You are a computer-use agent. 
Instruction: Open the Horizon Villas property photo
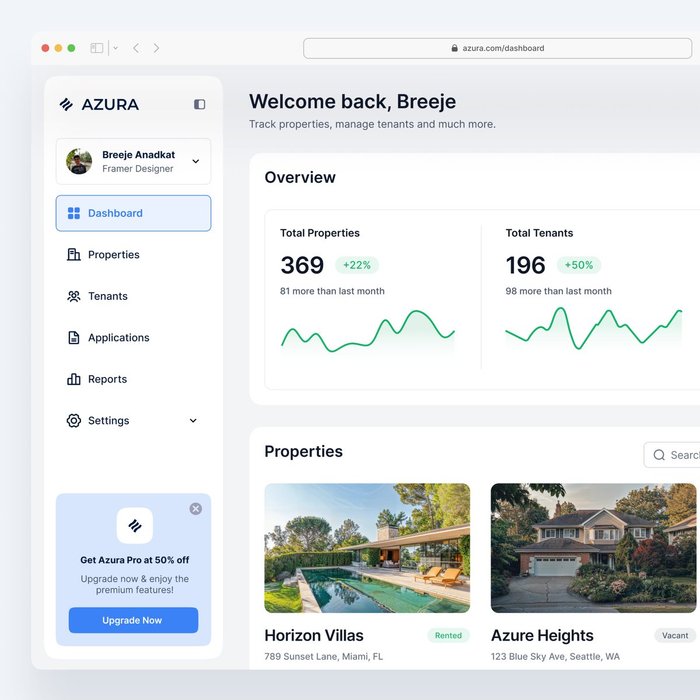pos(367,548)
